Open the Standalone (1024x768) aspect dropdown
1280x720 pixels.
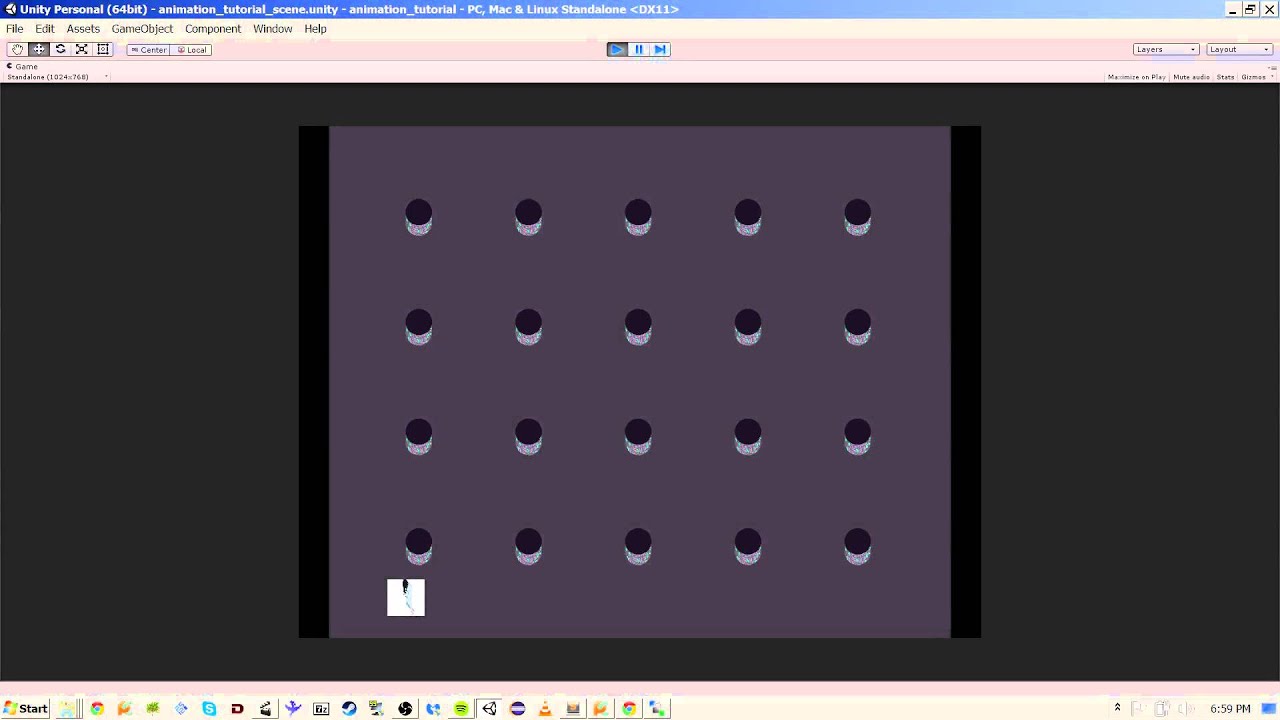[x=57, y=77]
